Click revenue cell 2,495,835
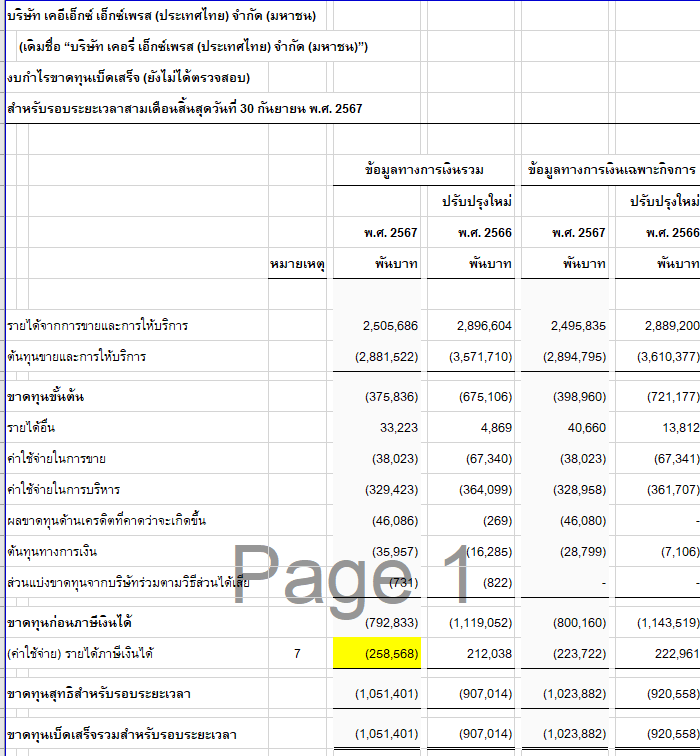Viewport: 700px width, 756px height. click(x=578, y=326)
